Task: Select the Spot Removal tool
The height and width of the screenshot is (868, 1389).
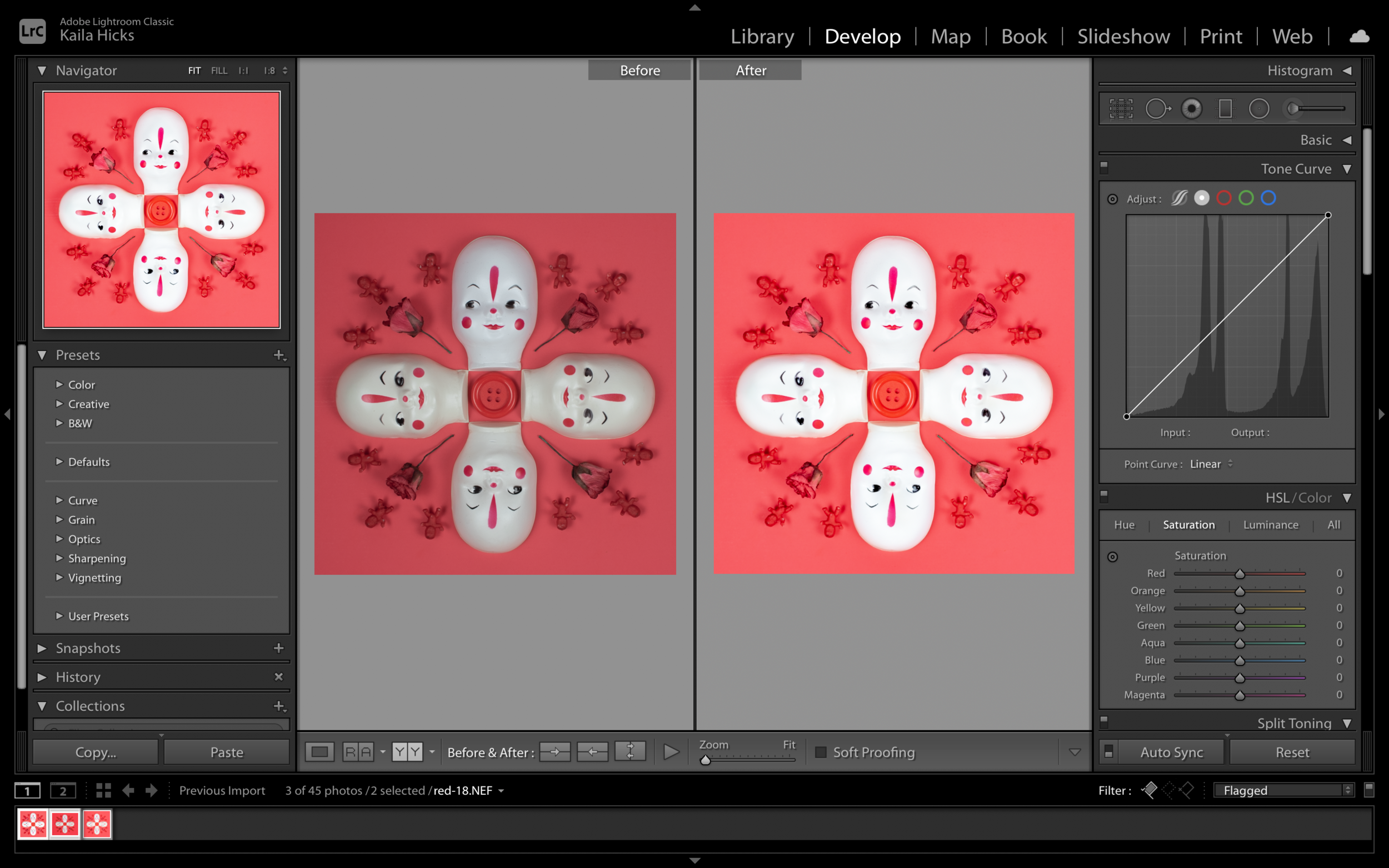Action: 1157,108
